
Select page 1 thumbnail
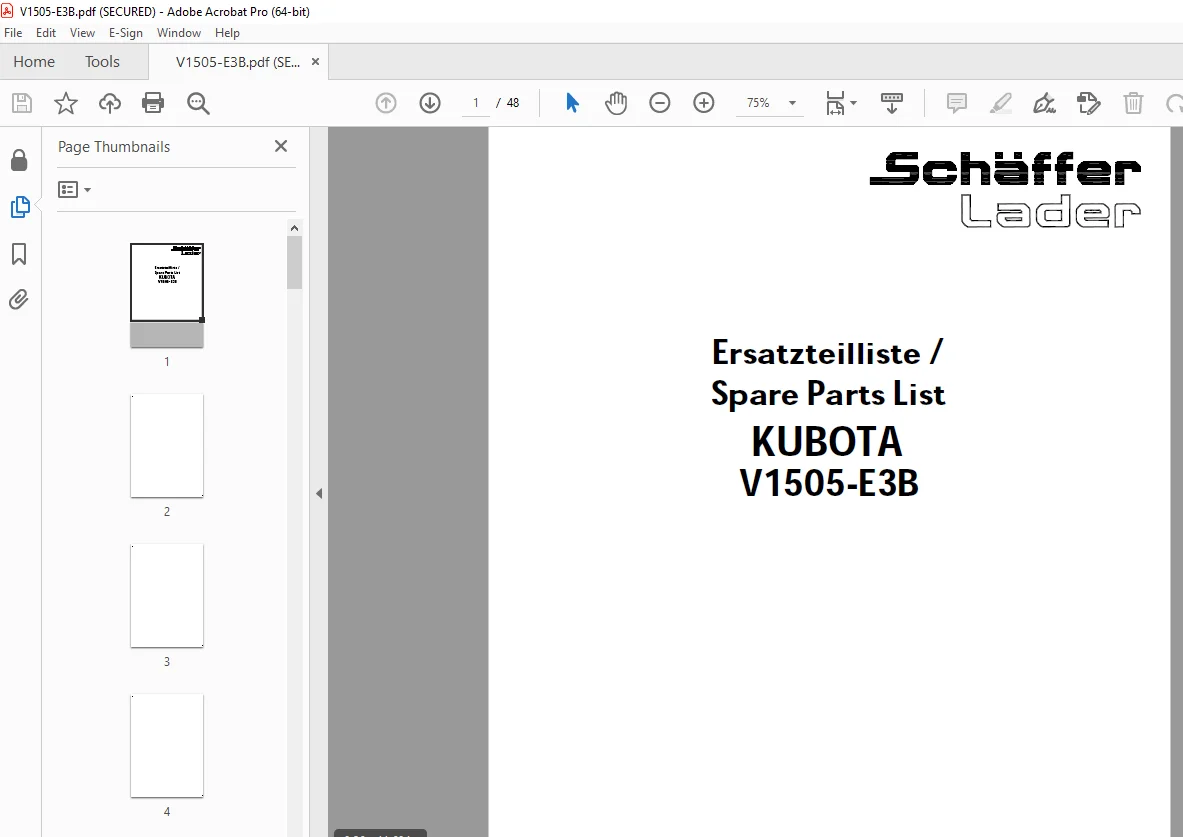coord(167,295)
